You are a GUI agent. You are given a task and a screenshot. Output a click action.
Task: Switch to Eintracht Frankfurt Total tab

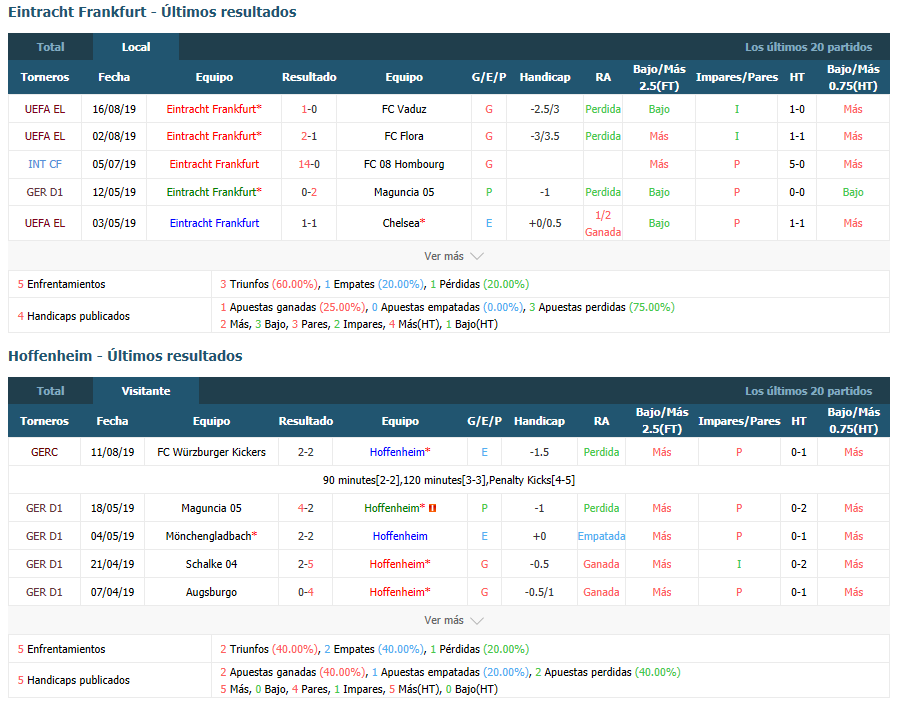(x=50, y=47)
